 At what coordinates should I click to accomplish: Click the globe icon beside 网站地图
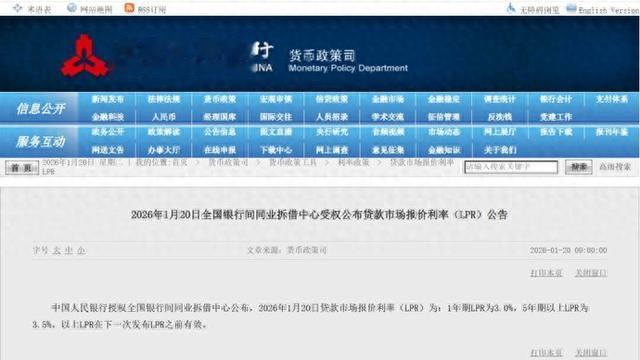coord(72,8)
